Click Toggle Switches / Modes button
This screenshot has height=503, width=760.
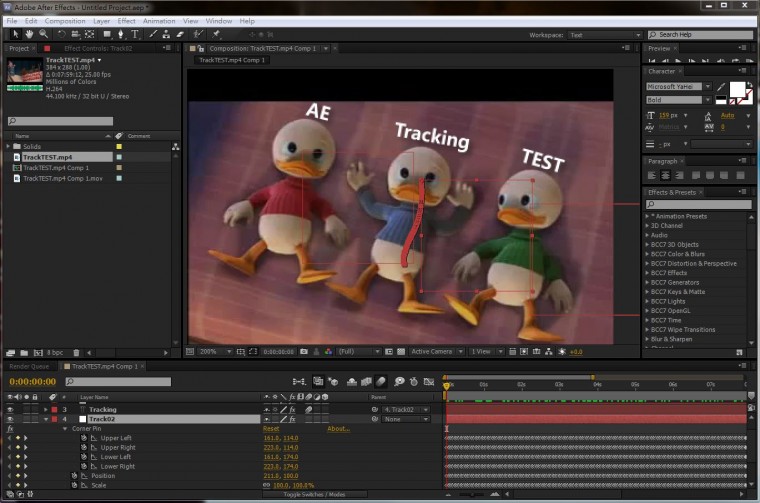tap(314, 495)
